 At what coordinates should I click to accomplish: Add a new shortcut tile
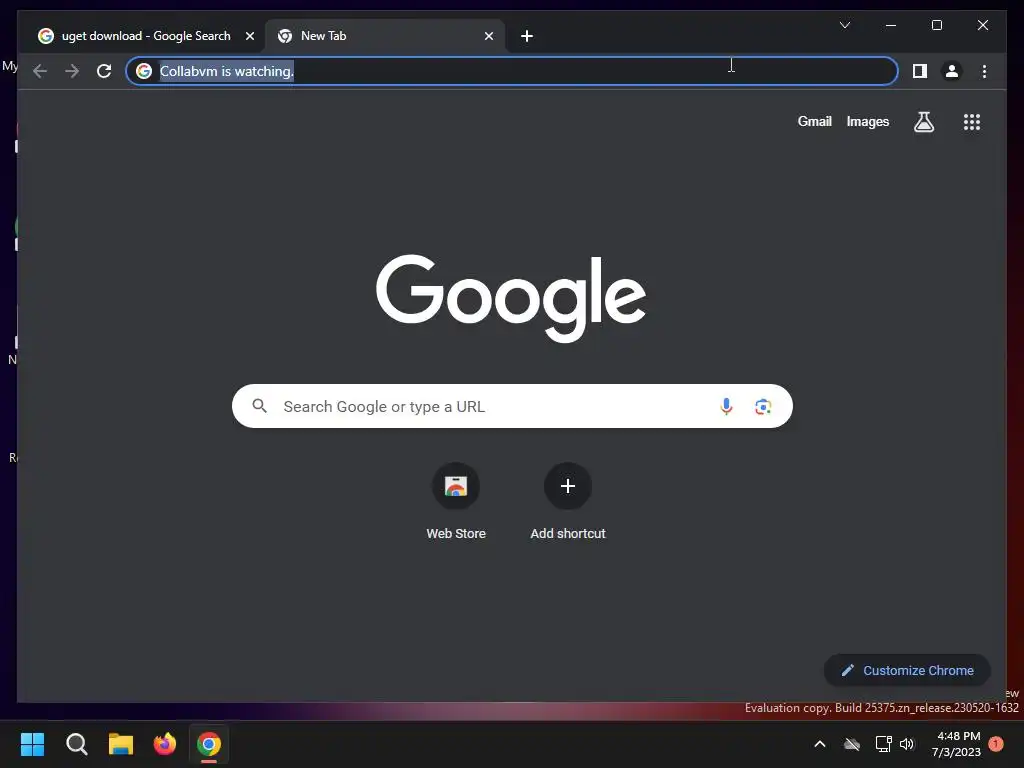tap(568, 502)
